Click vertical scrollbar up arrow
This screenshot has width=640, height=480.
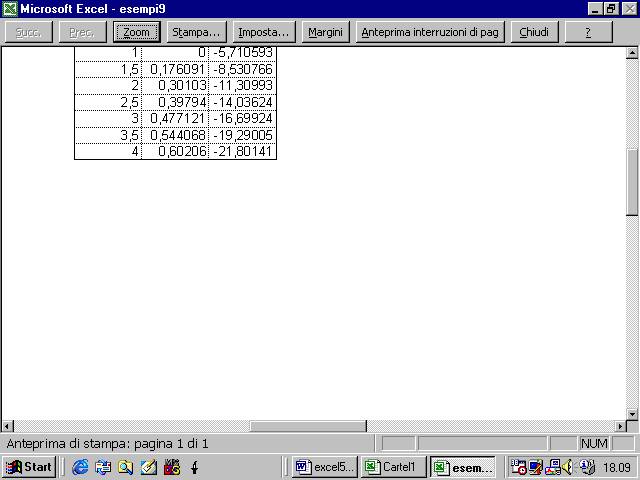[x=632, y=53]
